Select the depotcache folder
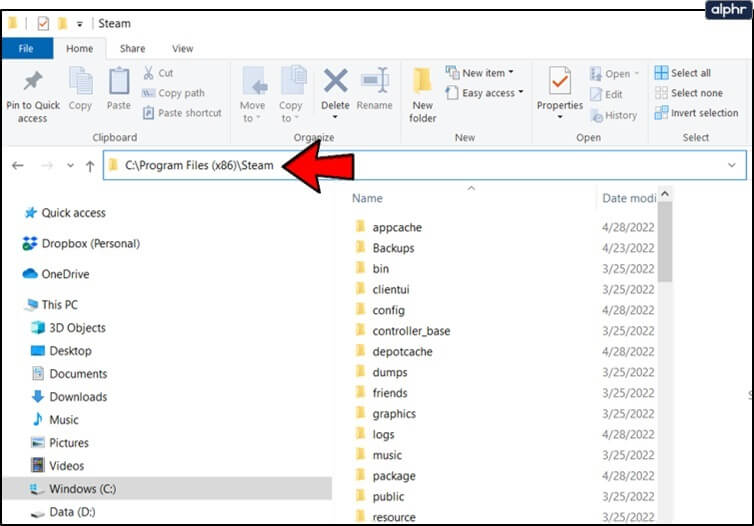The image size is (754, 526). click(x=393, y=351)
